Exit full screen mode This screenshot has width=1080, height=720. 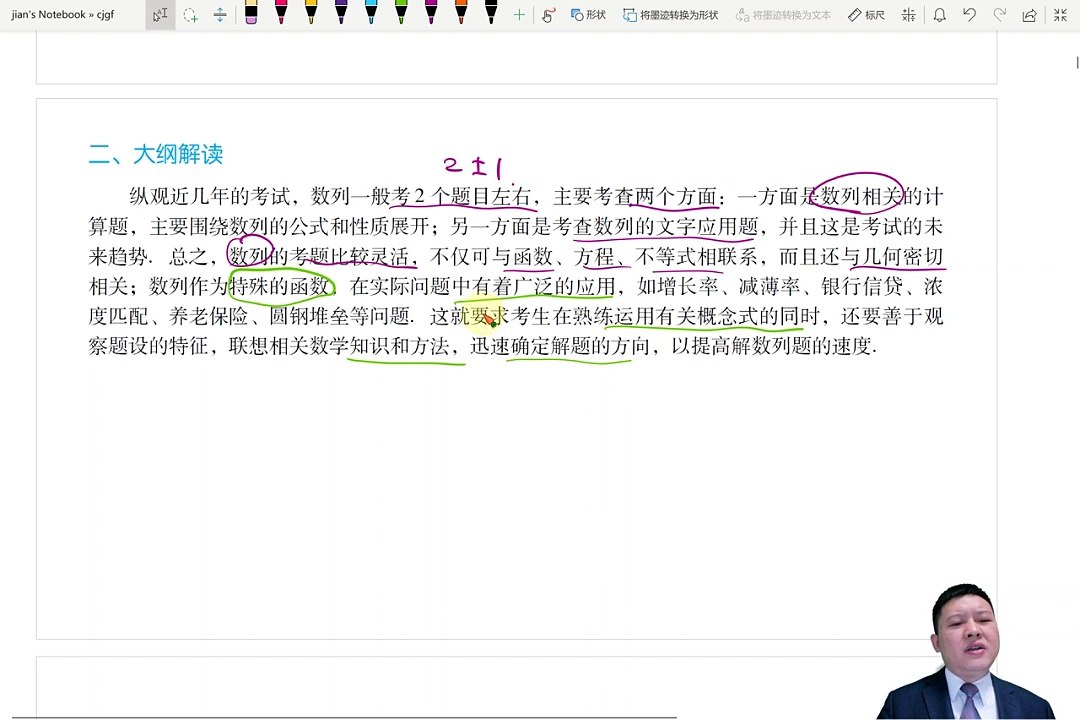coord(1060,14)
